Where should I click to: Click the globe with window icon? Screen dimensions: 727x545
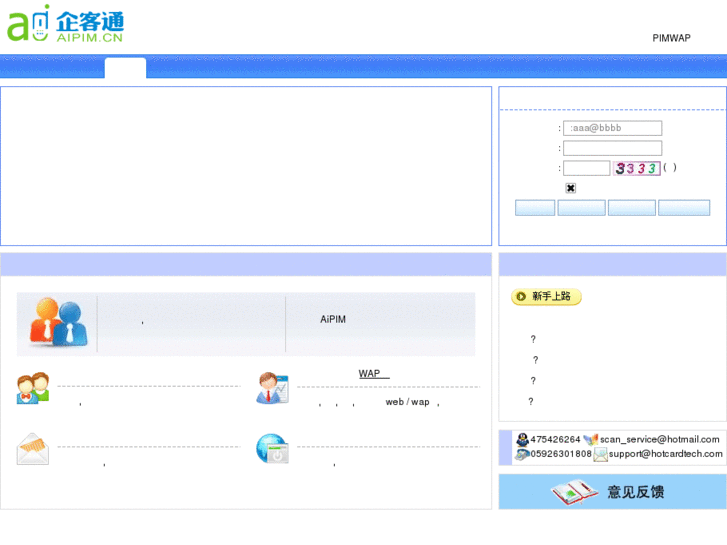coord(273,449)
